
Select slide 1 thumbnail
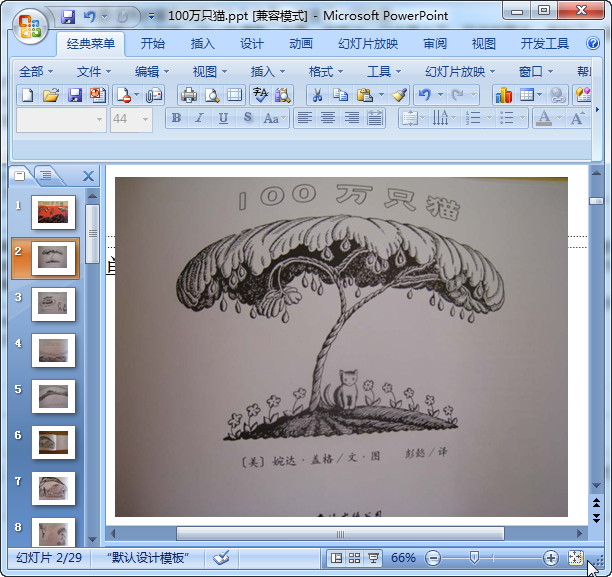[53, 212]
